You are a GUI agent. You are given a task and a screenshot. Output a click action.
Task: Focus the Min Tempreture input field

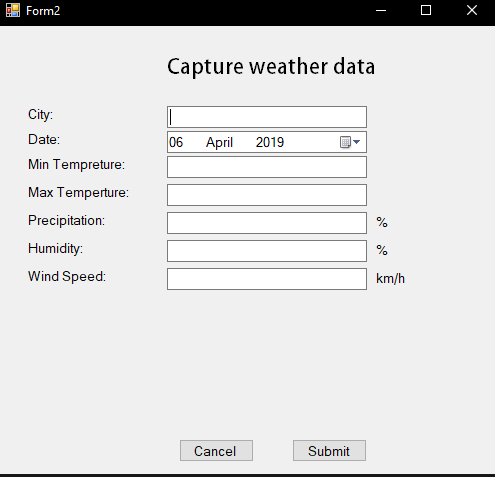[267, 167]
